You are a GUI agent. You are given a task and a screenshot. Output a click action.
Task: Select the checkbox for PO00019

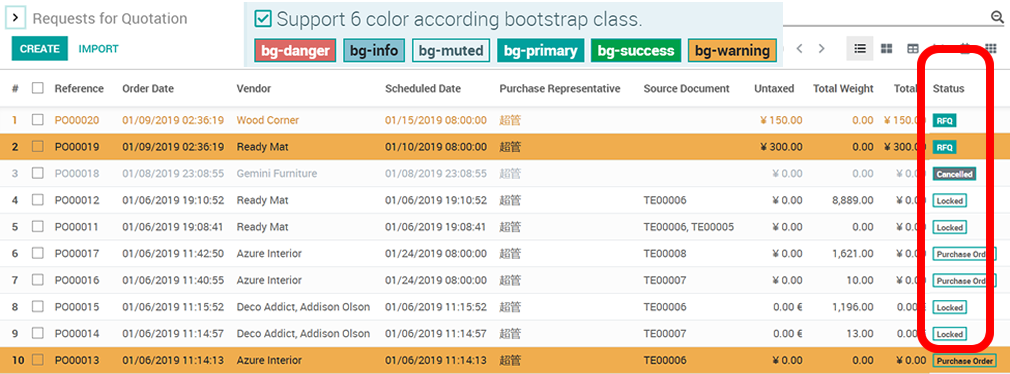pos(38,147)
